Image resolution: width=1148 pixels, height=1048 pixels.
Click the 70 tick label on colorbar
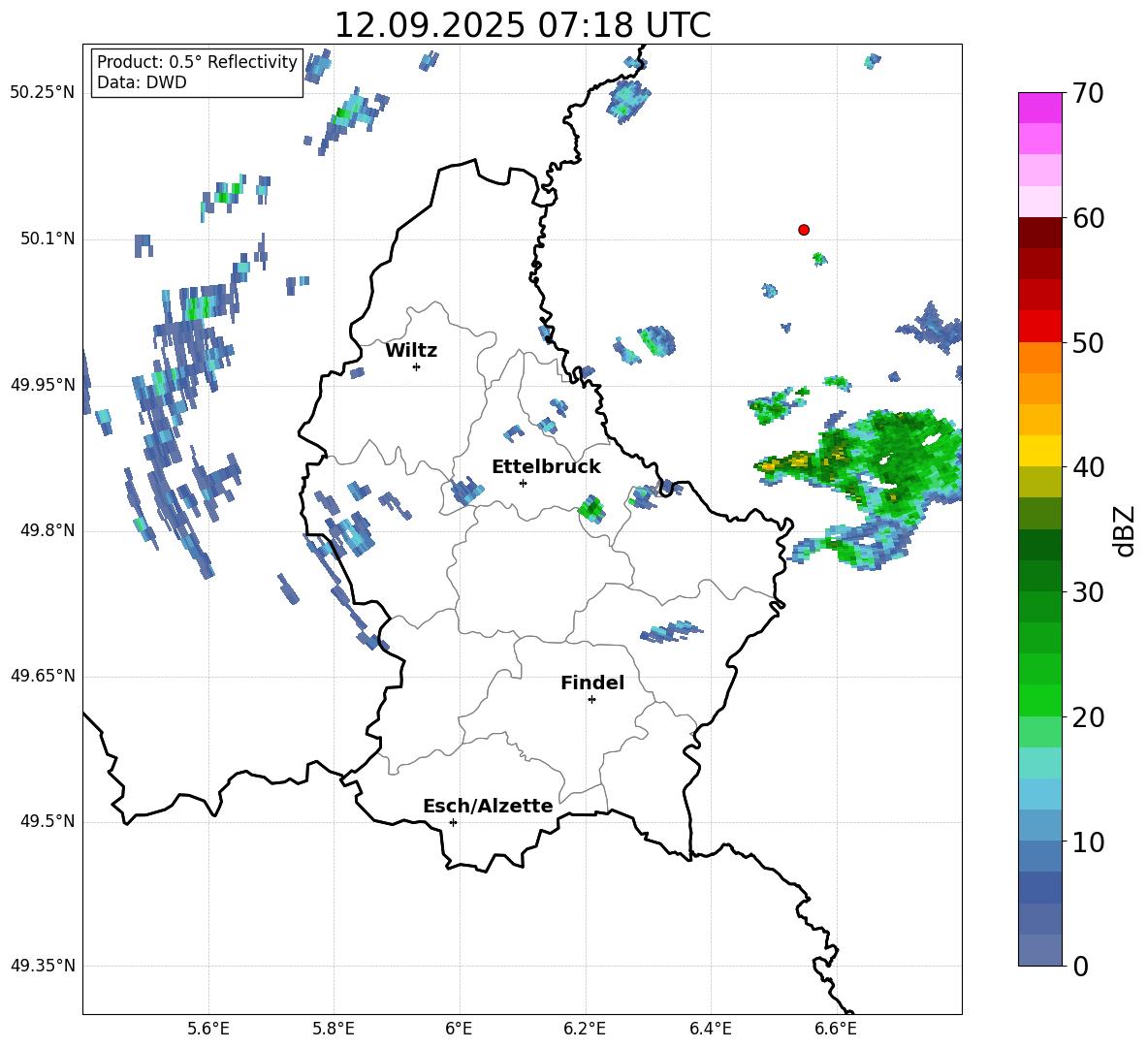(1088, 93)
